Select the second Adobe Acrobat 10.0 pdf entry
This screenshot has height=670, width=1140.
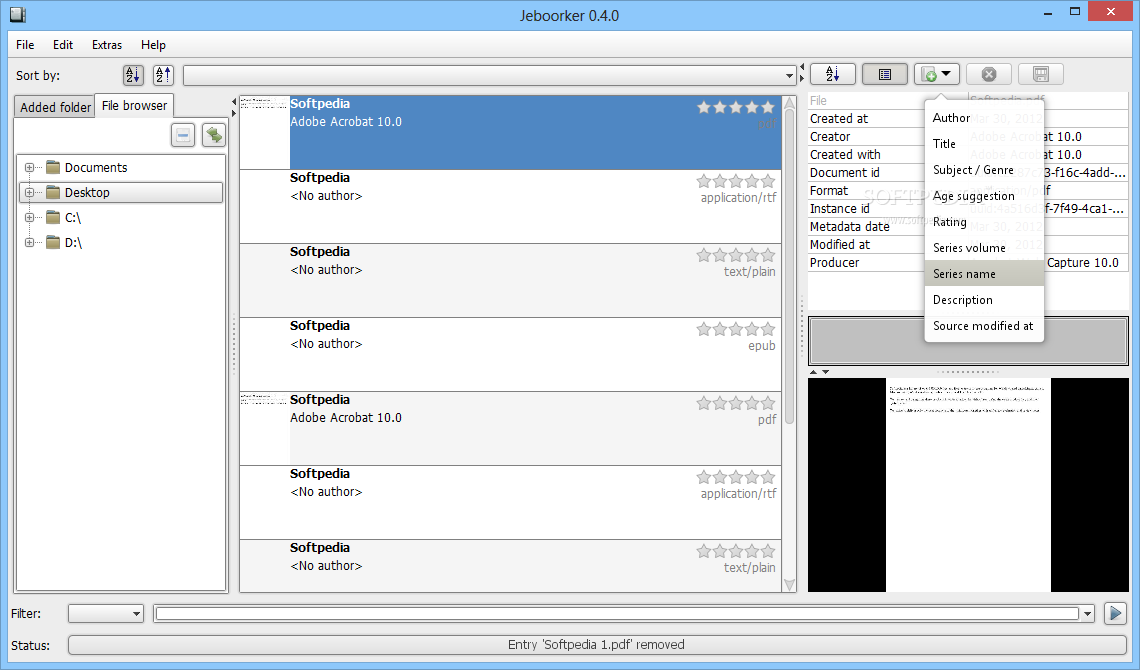pyautogui.click(x=510, y=429)
